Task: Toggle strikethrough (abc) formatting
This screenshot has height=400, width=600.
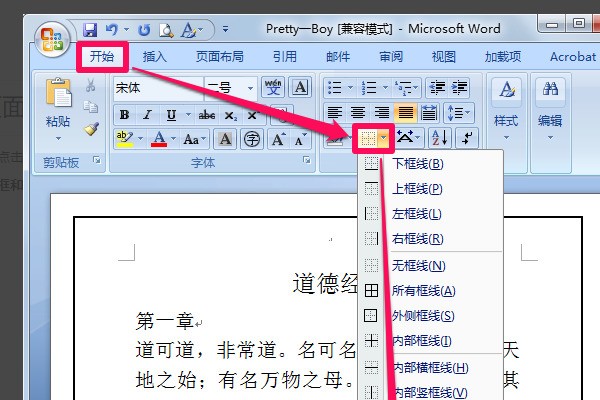Action: click(207, 115)
